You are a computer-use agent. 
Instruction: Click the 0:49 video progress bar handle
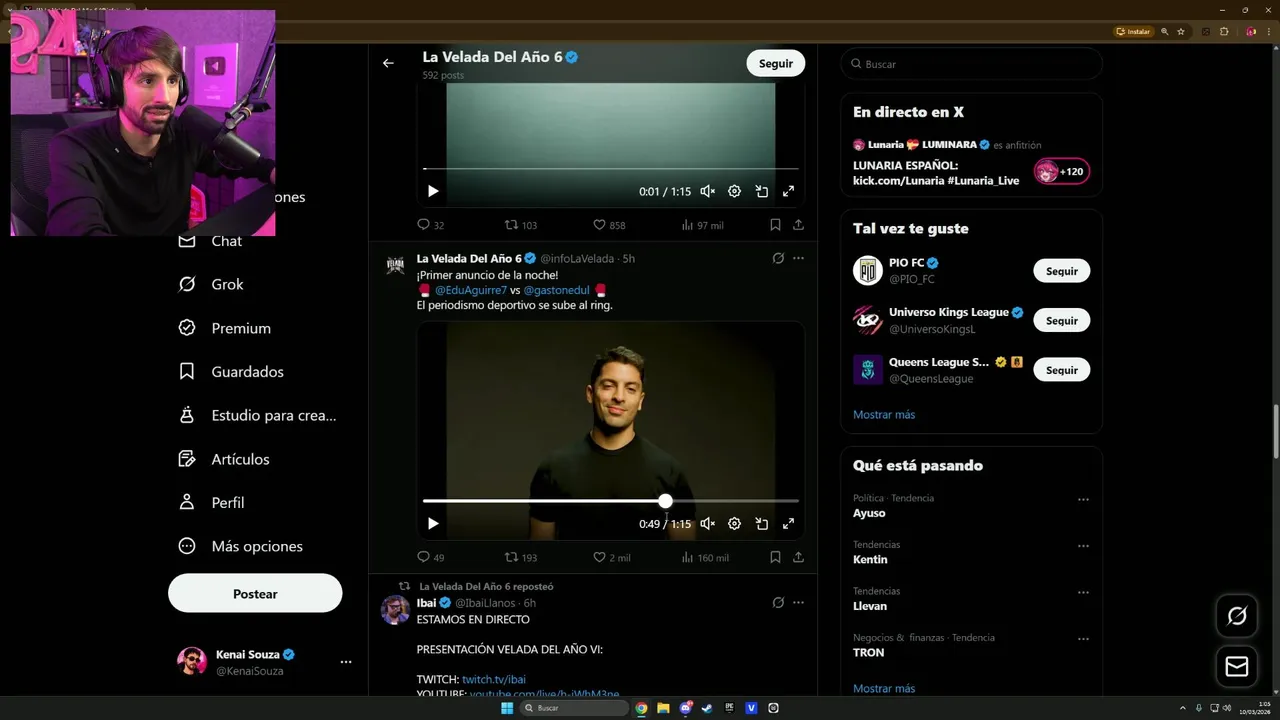coord(665,501)
